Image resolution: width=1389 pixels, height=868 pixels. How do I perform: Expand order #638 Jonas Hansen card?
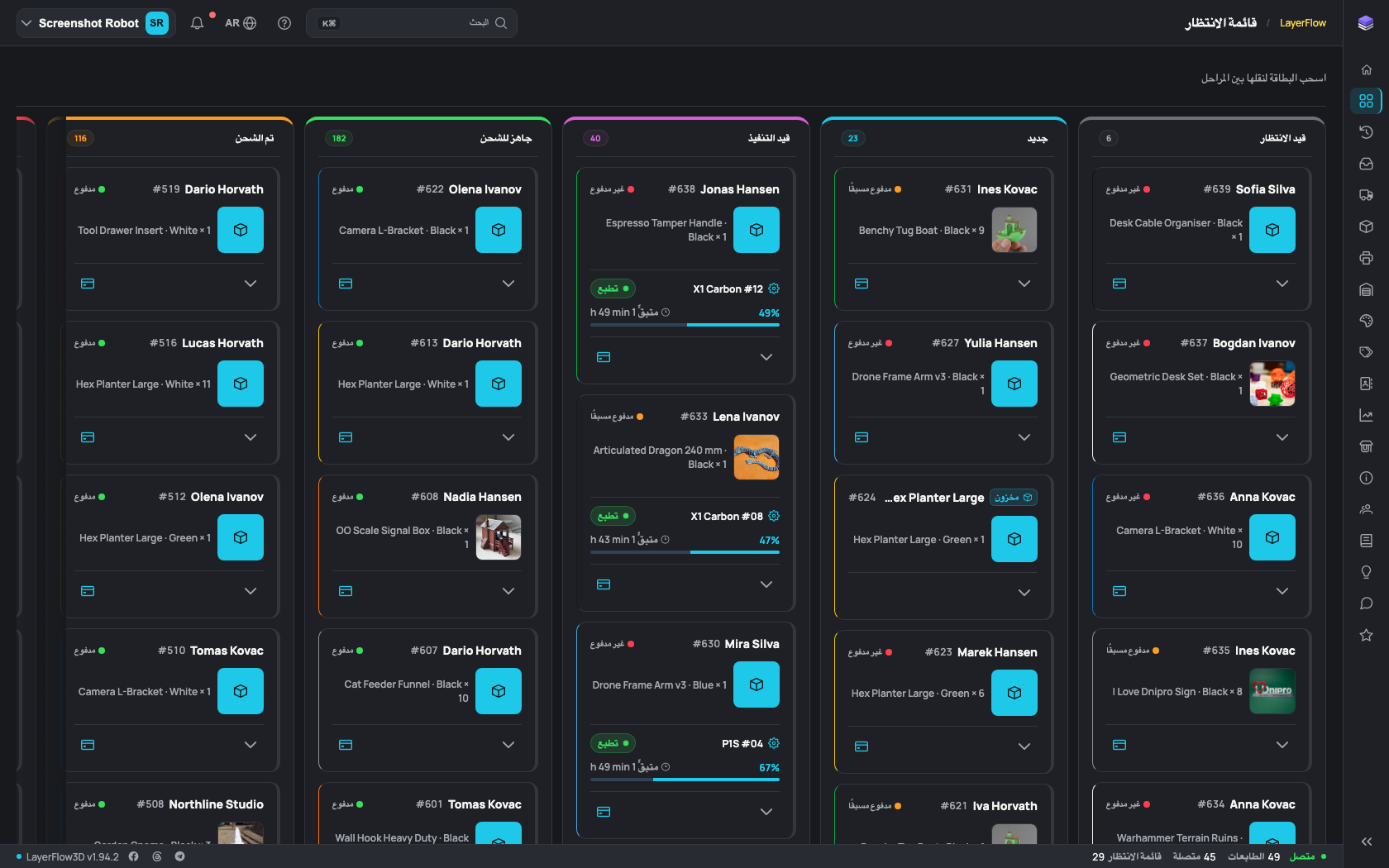pos(766,357)
